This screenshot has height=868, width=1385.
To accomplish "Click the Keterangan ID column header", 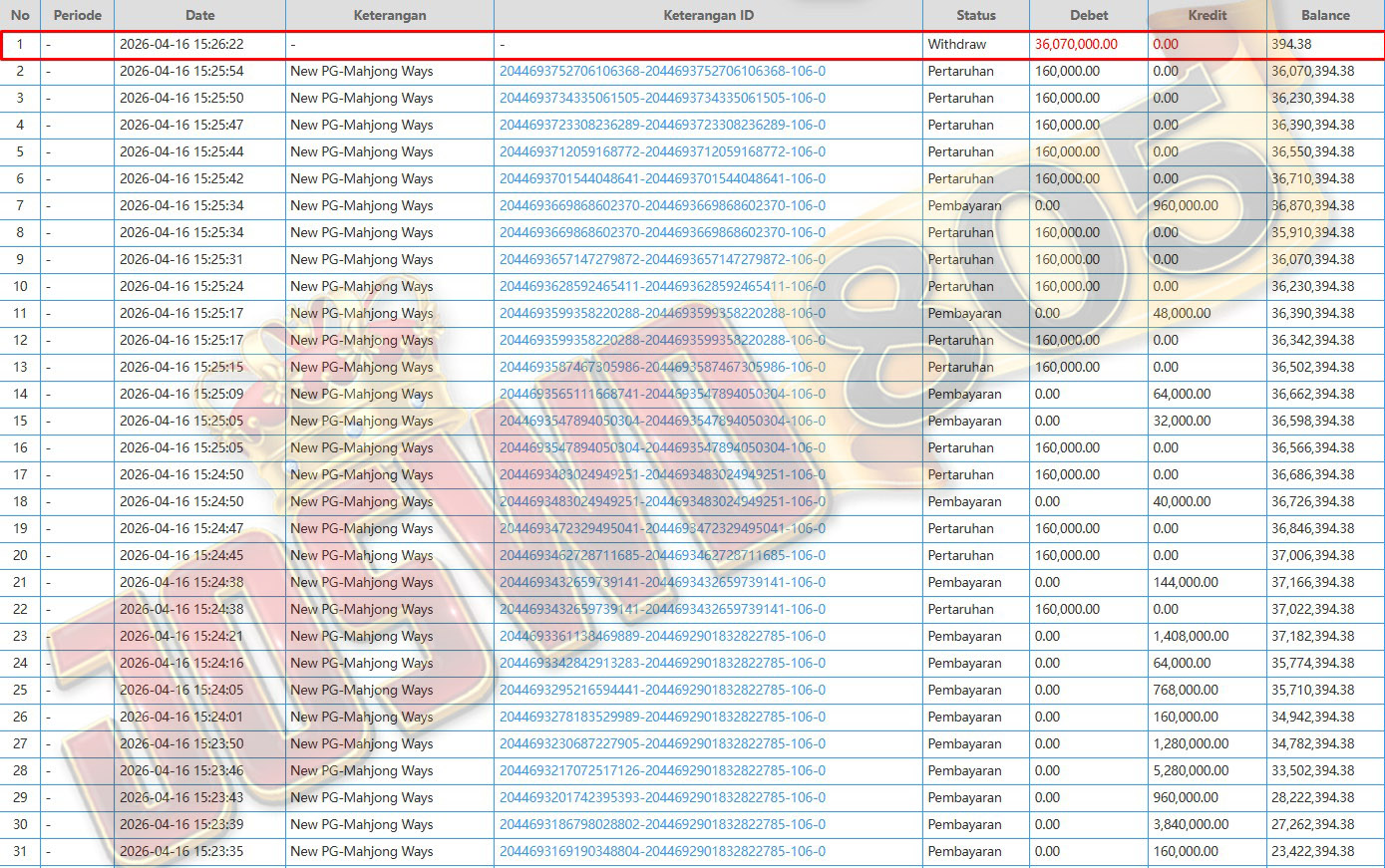I will pos(708,15).
